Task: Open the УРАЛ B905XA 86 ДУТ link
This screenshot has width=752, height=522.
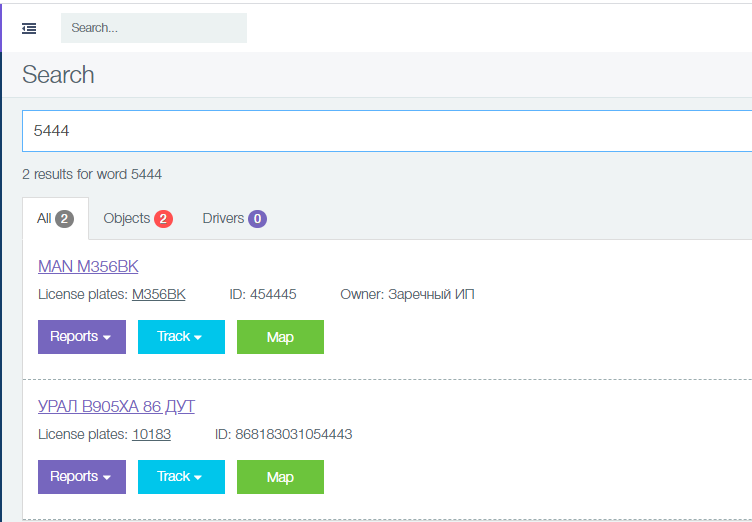Action: coord(116,406)
